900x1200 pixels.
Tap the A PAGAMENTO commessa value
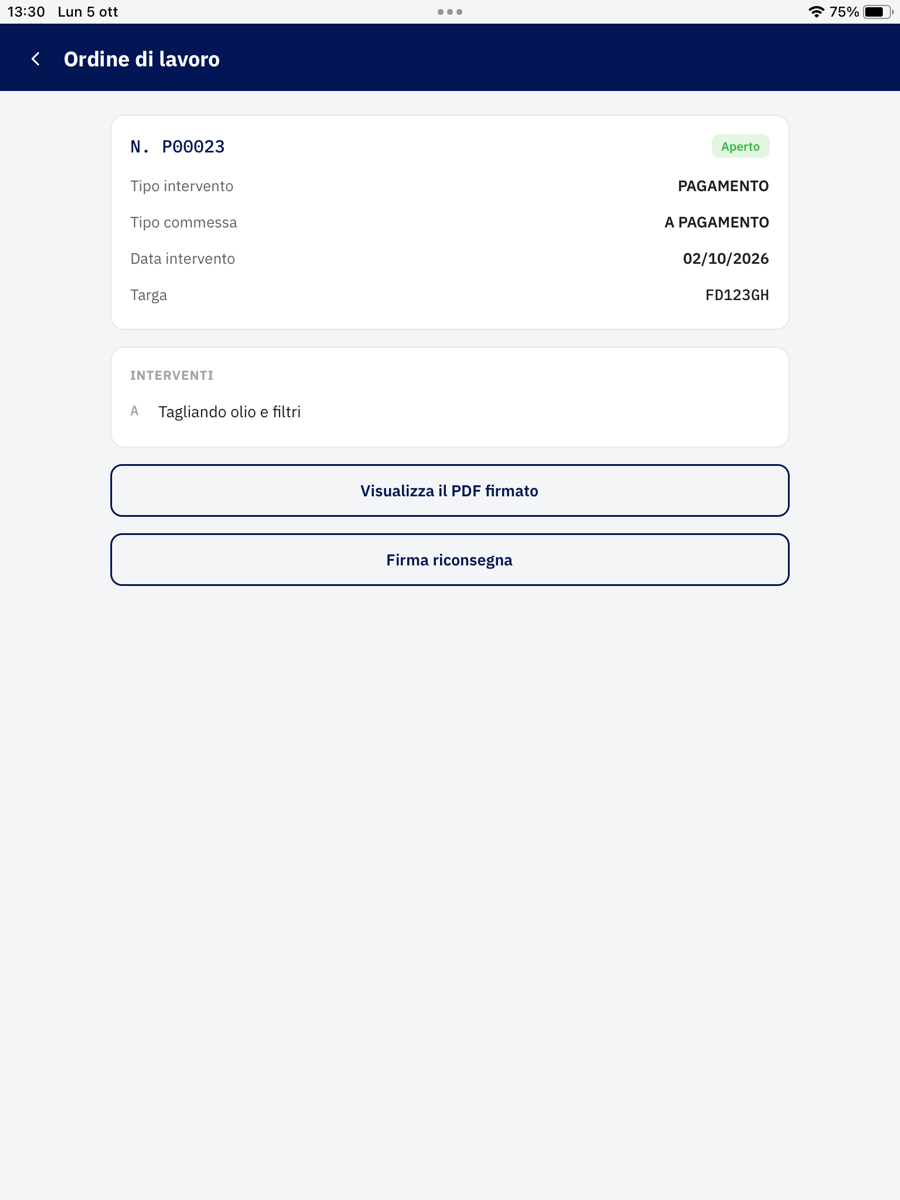(x=717, y=222)
